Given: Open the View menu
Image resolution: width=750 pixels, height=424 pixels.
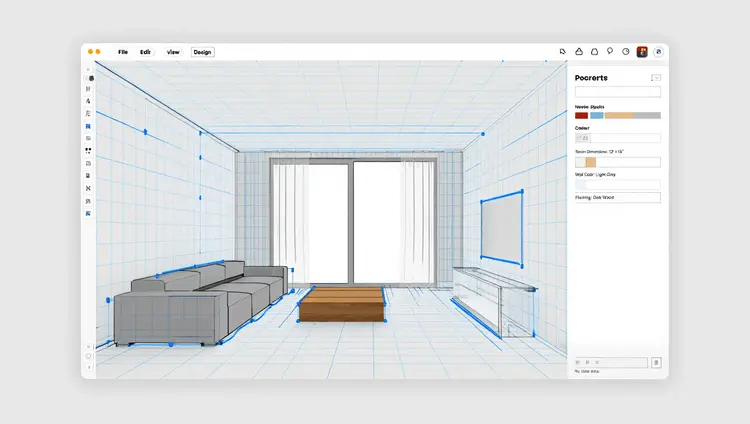Looking at the screenshot, I should [173, 52].
